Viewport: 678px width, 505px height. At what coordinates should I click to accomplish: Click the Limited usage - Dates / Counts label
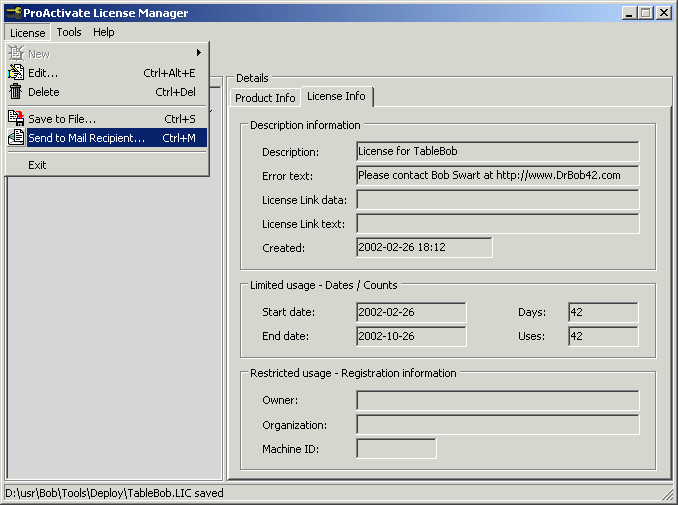click(x=323, y=285)
